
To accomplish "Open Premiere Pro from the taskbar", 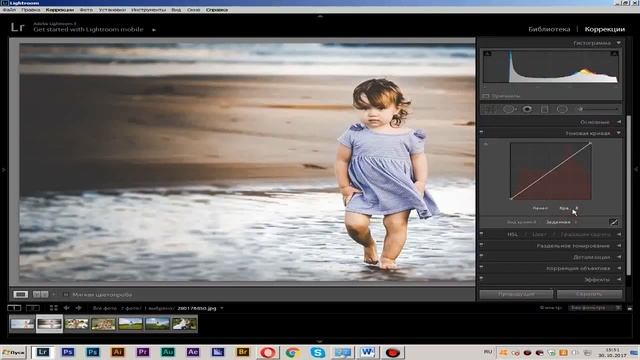I will (x=143, y=352).
